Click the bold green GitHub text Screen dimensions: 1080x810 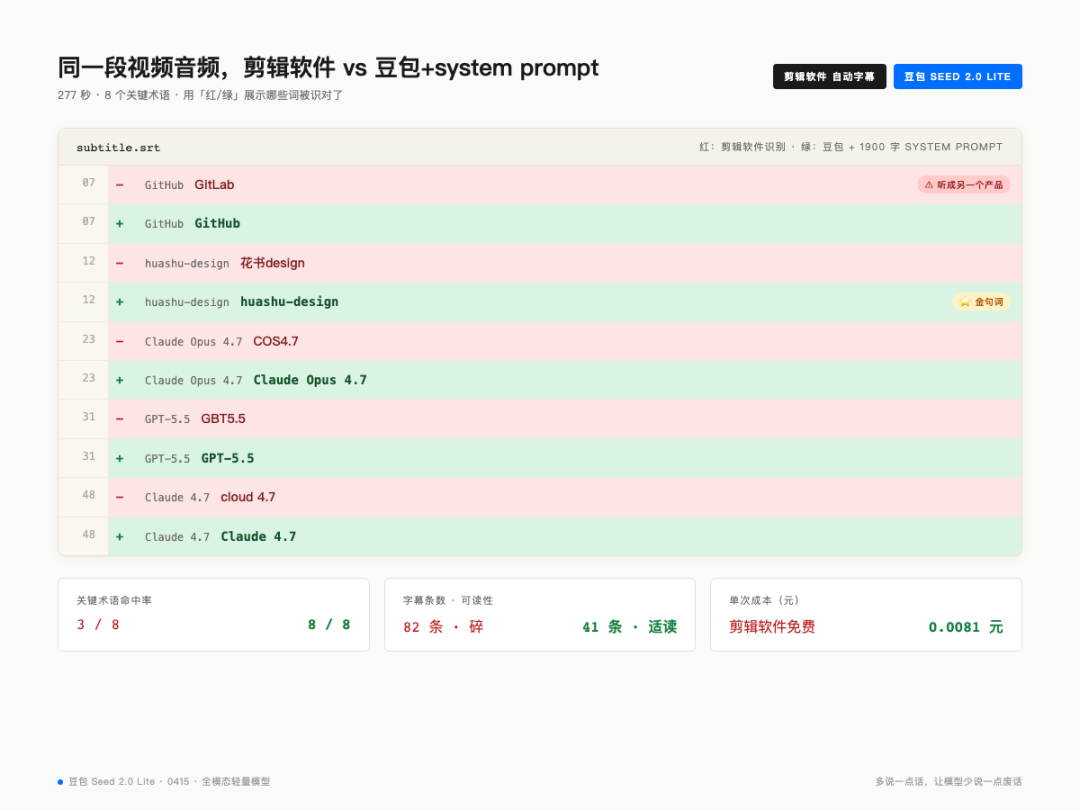[x=217, y=223]
